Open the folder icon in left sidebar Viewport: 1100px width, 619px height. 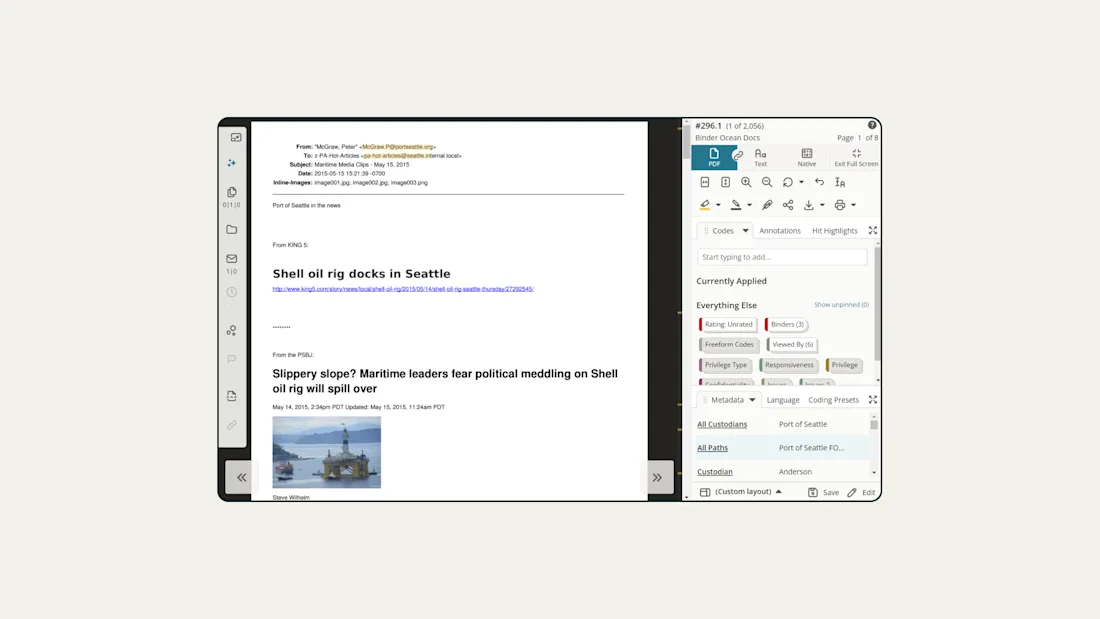(232, 229)
